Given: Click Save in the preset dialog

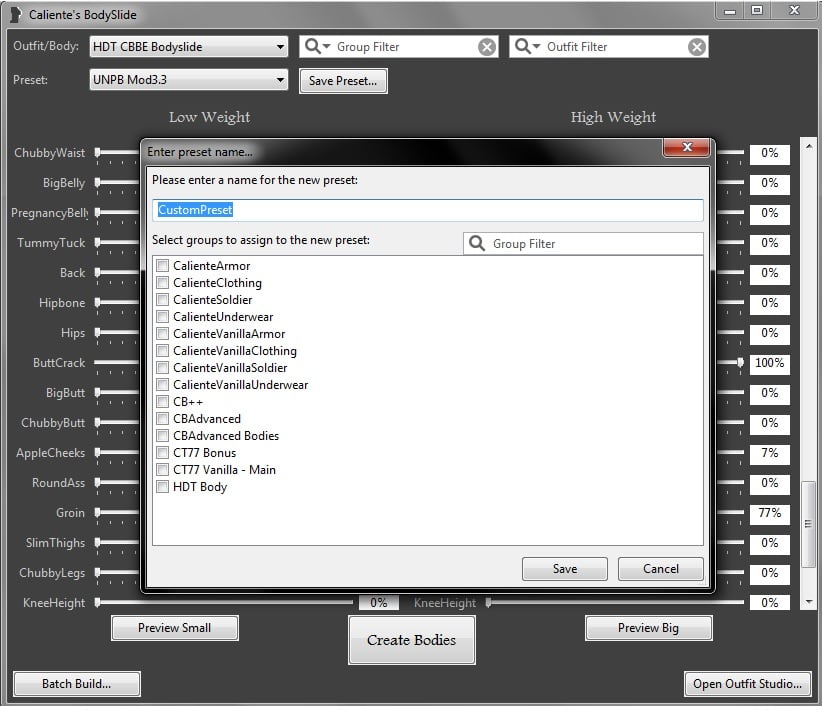Looking at the screenshot, I should [x=565, y=569].
